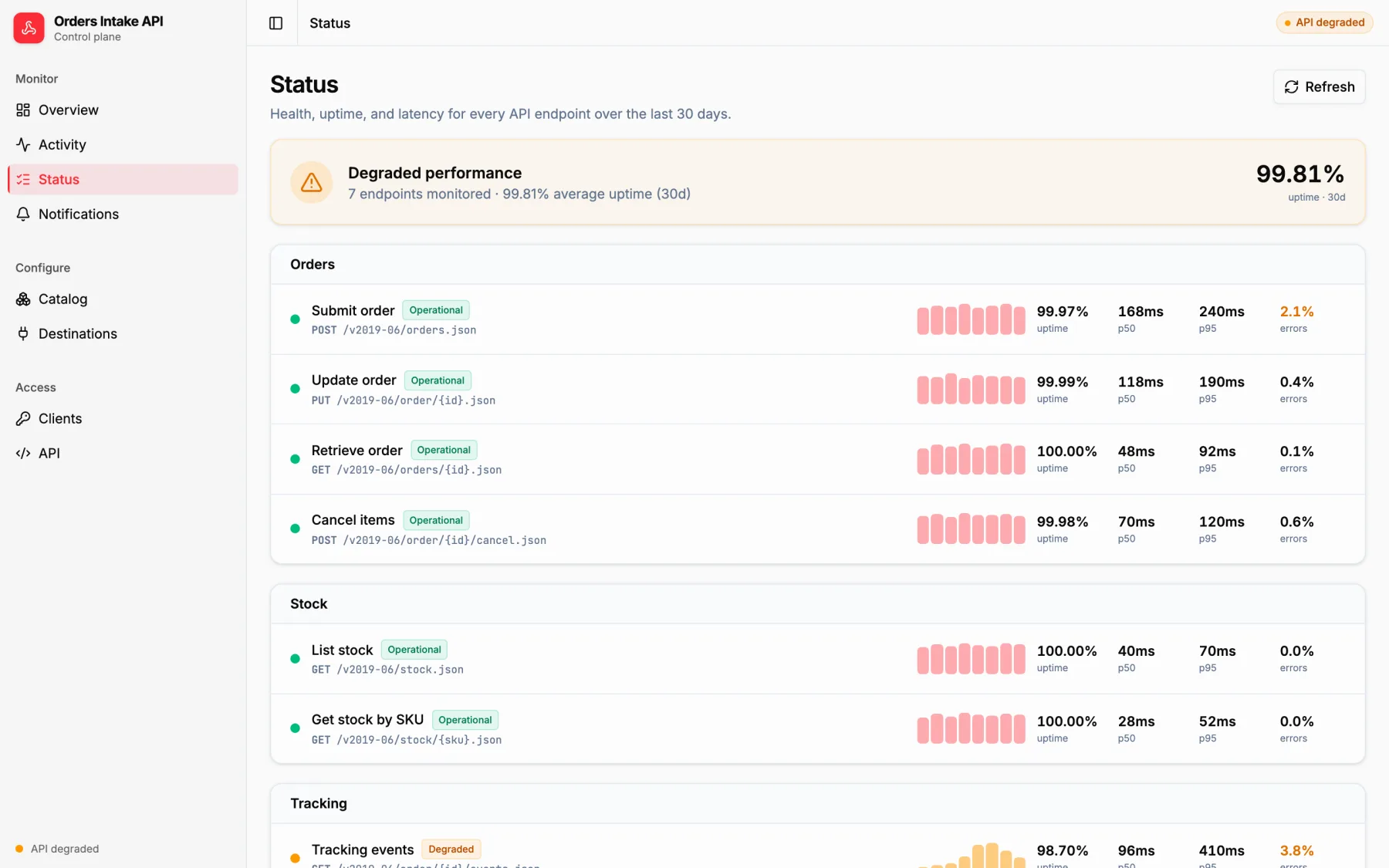Click the Operational badge for Update order
This screenshot has width=1389, height=868.
(x=438, y=380)
